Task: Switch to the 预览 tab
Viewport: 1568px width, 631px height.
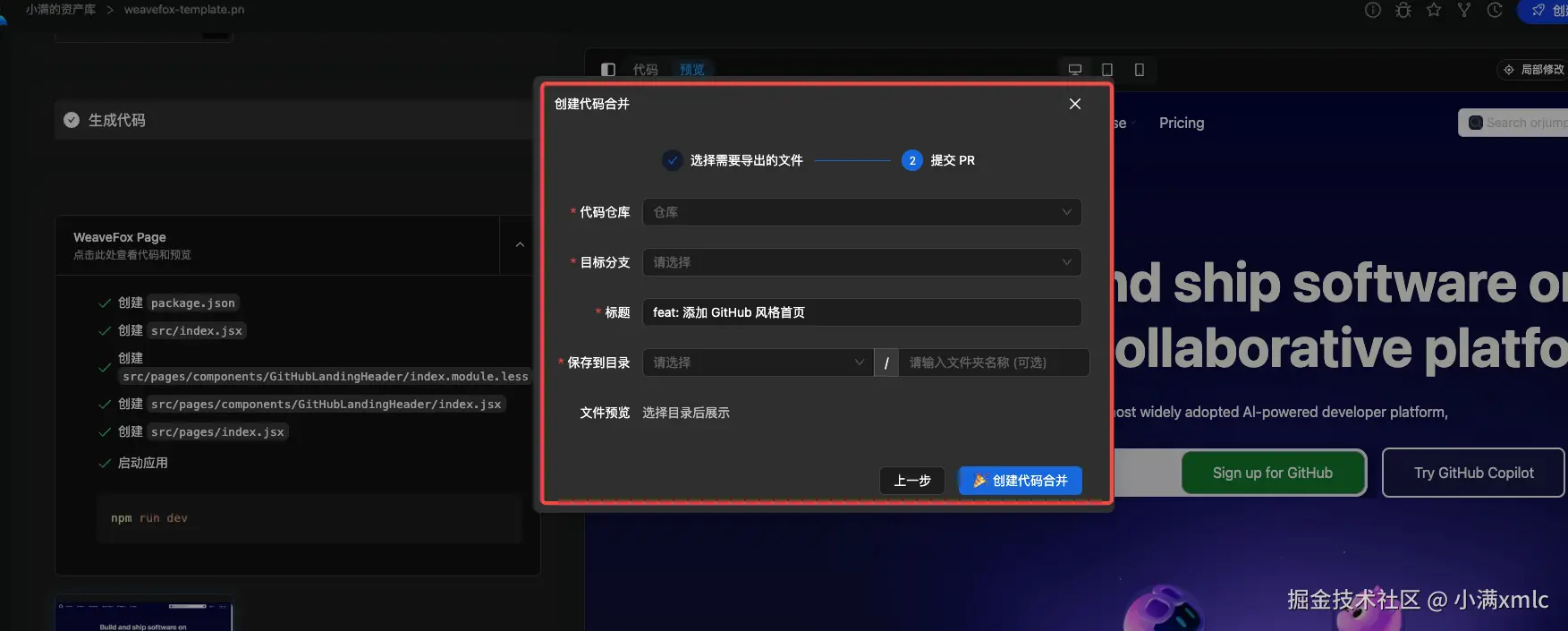Action: 691,69
